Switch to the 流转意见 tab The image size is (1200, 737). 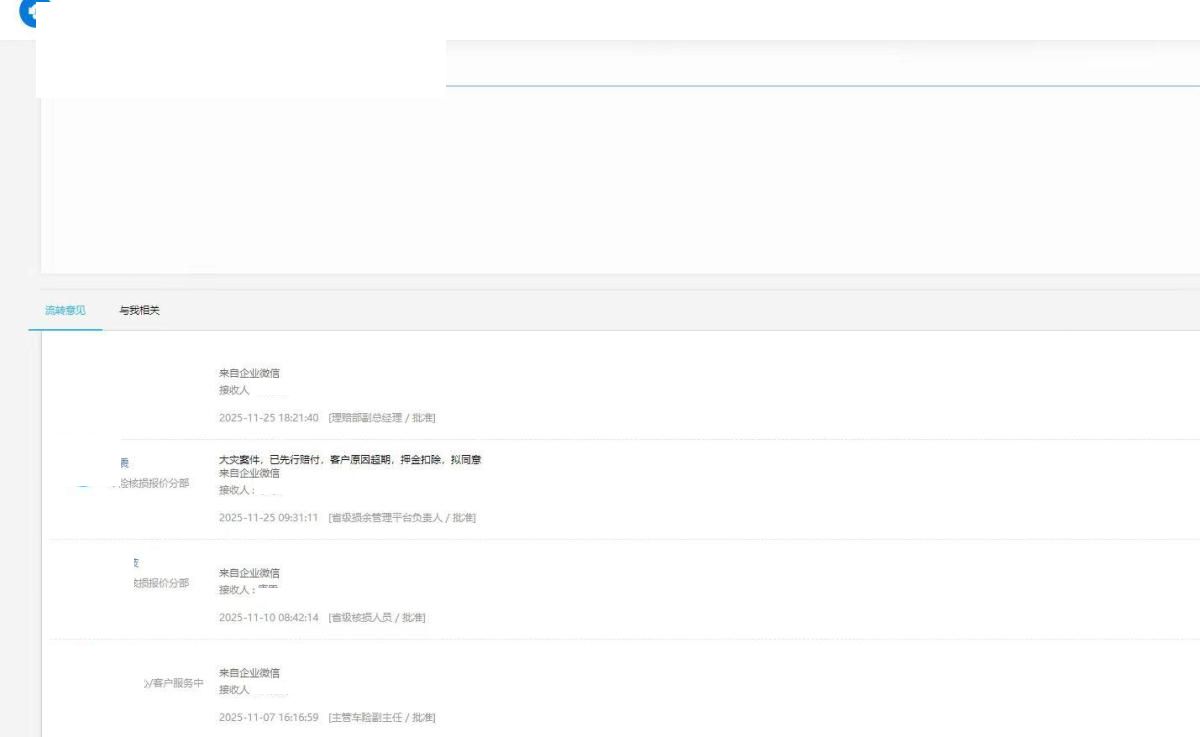coord(65,311)
